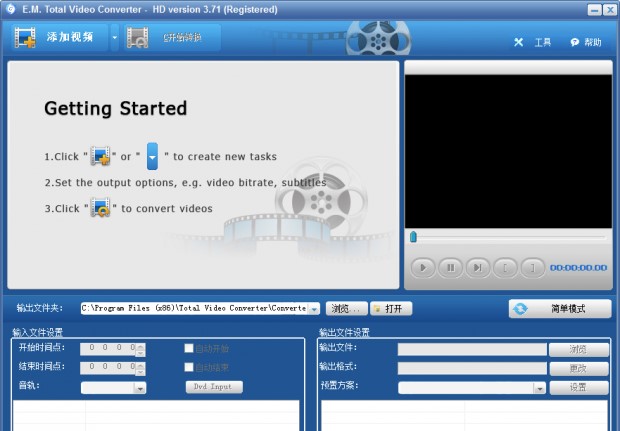620x431 pixels.
Task: Open the output folder path dropdown
Action: (314, 309)
